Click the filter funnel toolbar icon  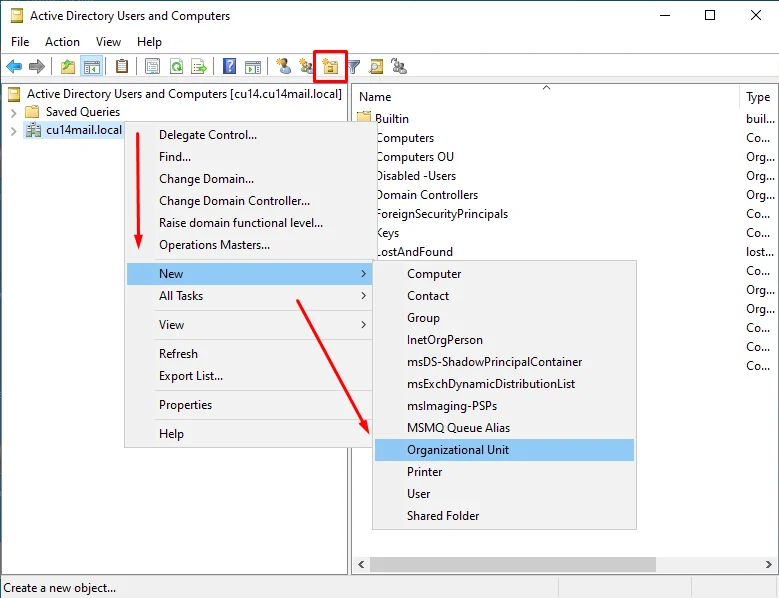tap(353, 66)
